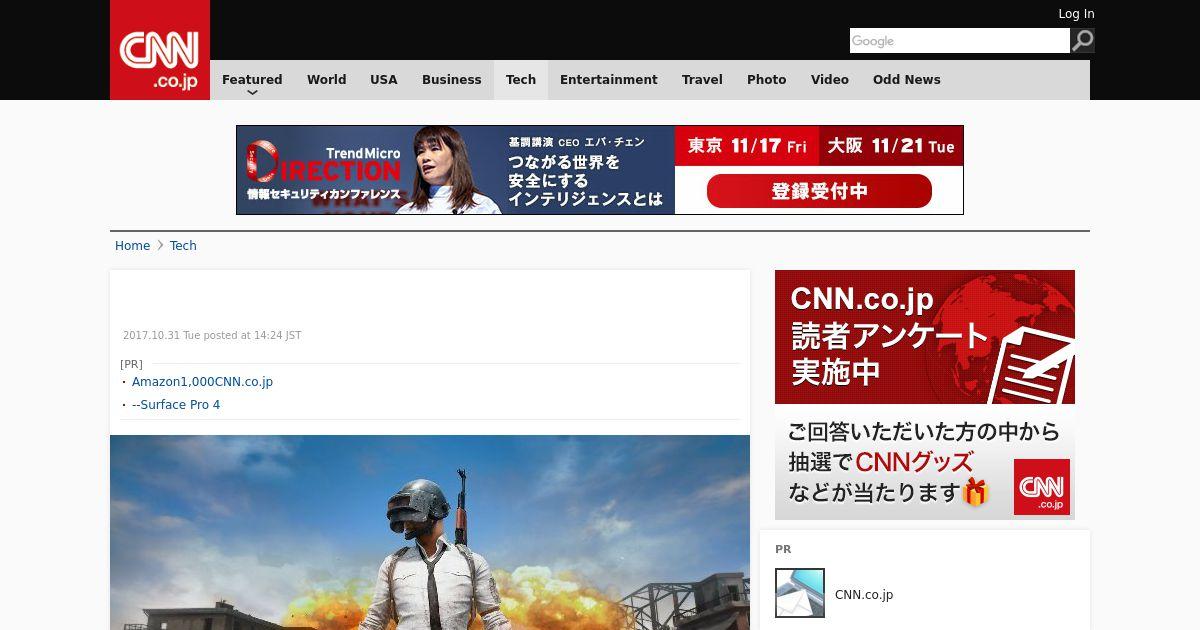Click the Log In link
Screen dimensions: 1200x630
[1076, 14]
